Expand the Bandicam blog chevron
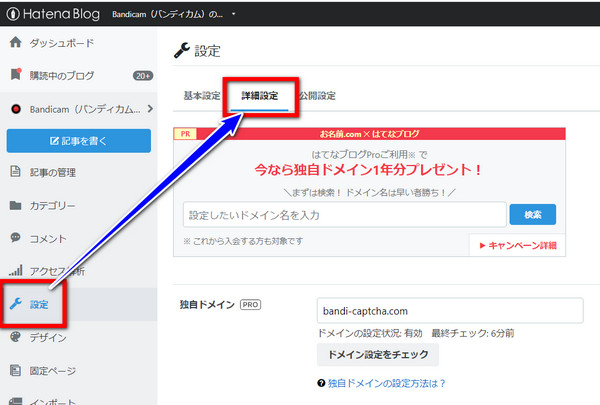The height and width of the screenshot is (405, 600). 150,109
